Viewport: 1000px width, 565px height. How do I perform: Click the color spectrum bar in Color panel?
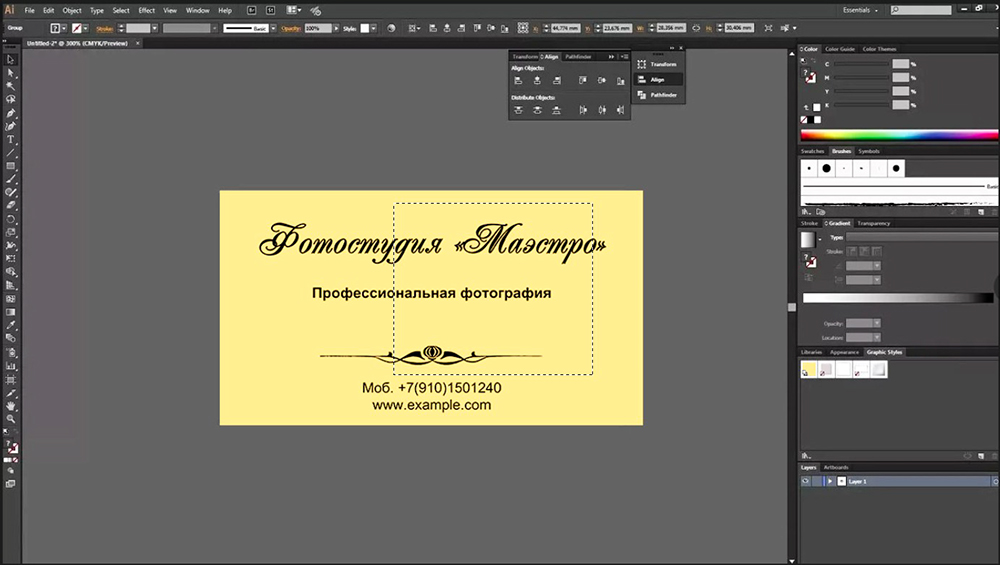click(x=897, y=135)
